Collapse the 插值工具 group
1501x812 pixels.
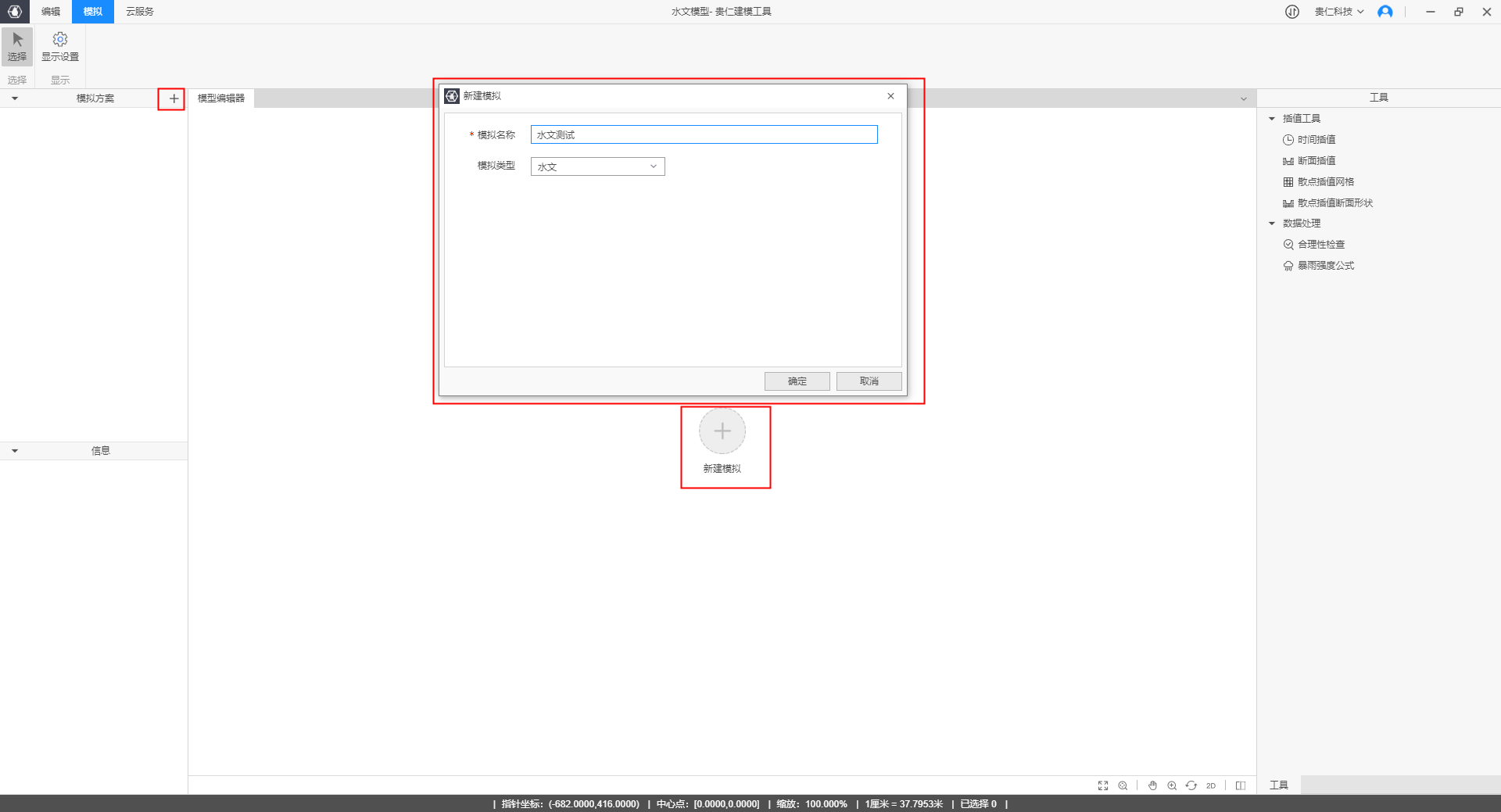coord(1272,119)
